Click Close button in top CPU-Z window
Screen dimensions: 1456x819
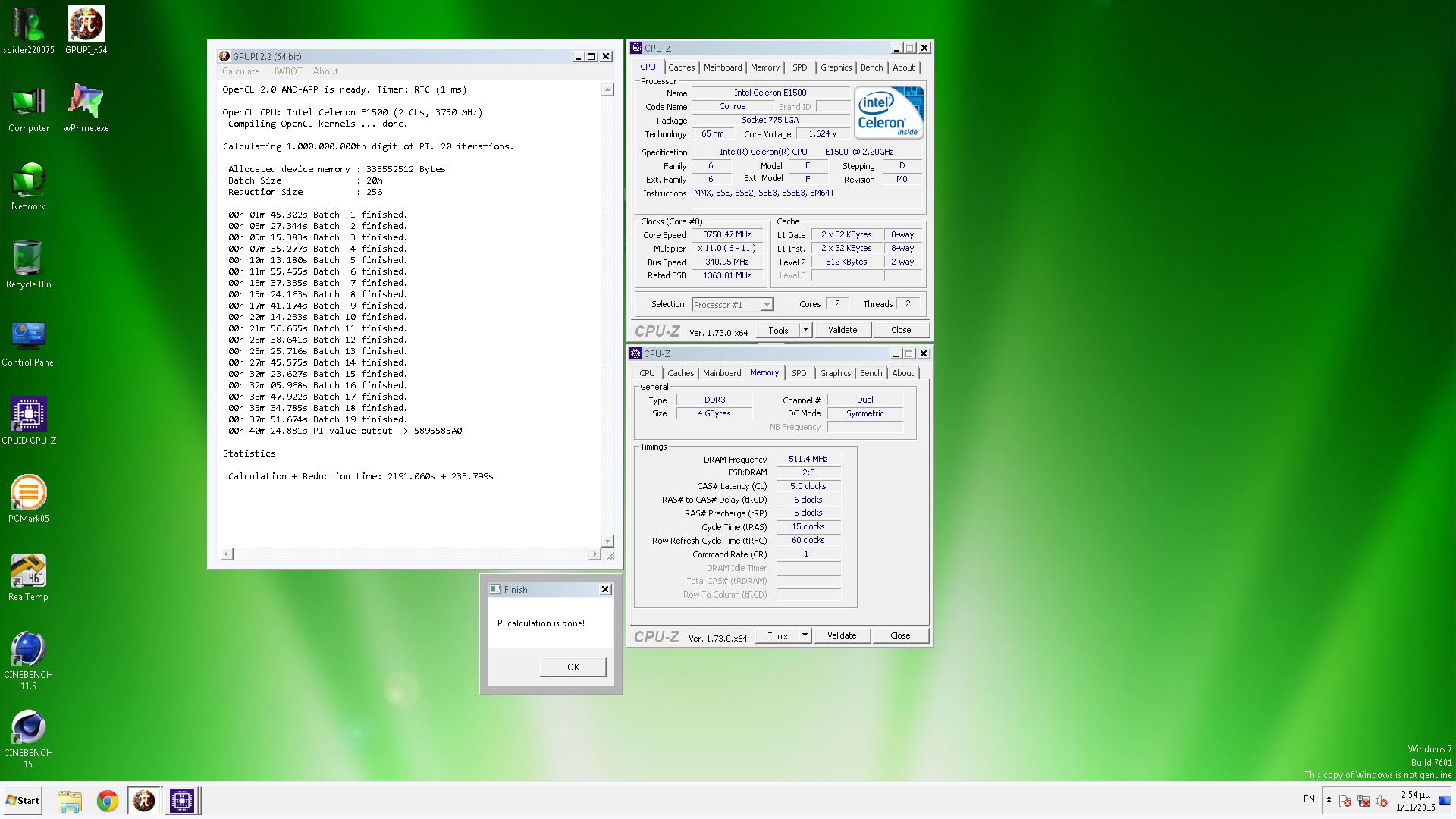[x=901, y=330]
